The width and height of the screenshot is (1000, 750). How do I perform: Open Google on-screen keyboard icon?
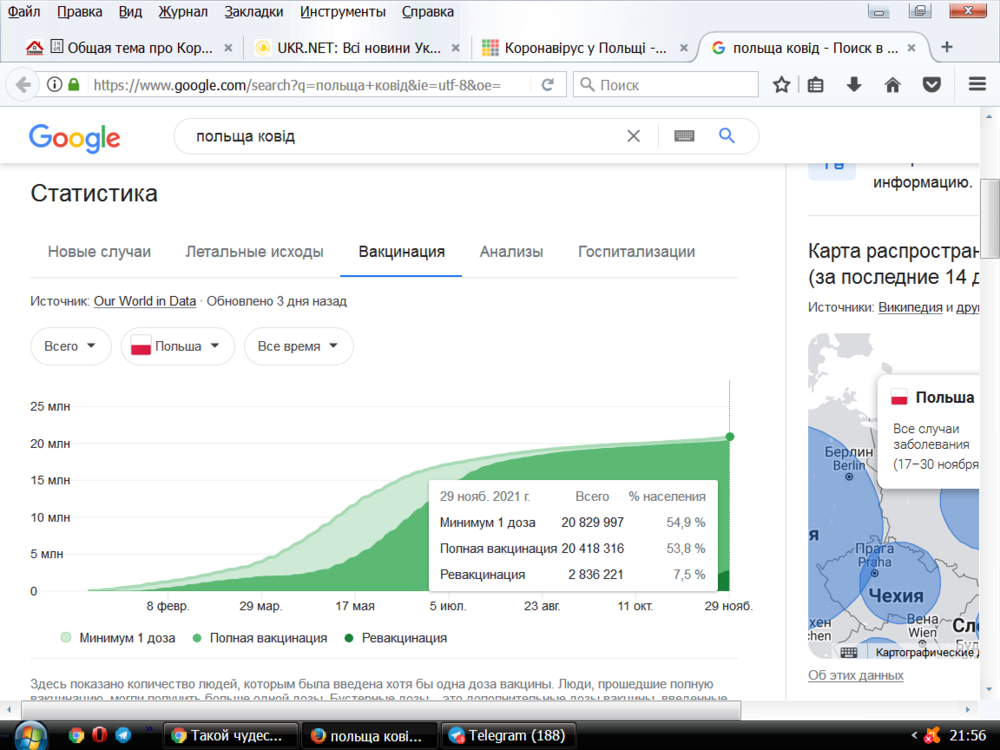coord(684,136)
